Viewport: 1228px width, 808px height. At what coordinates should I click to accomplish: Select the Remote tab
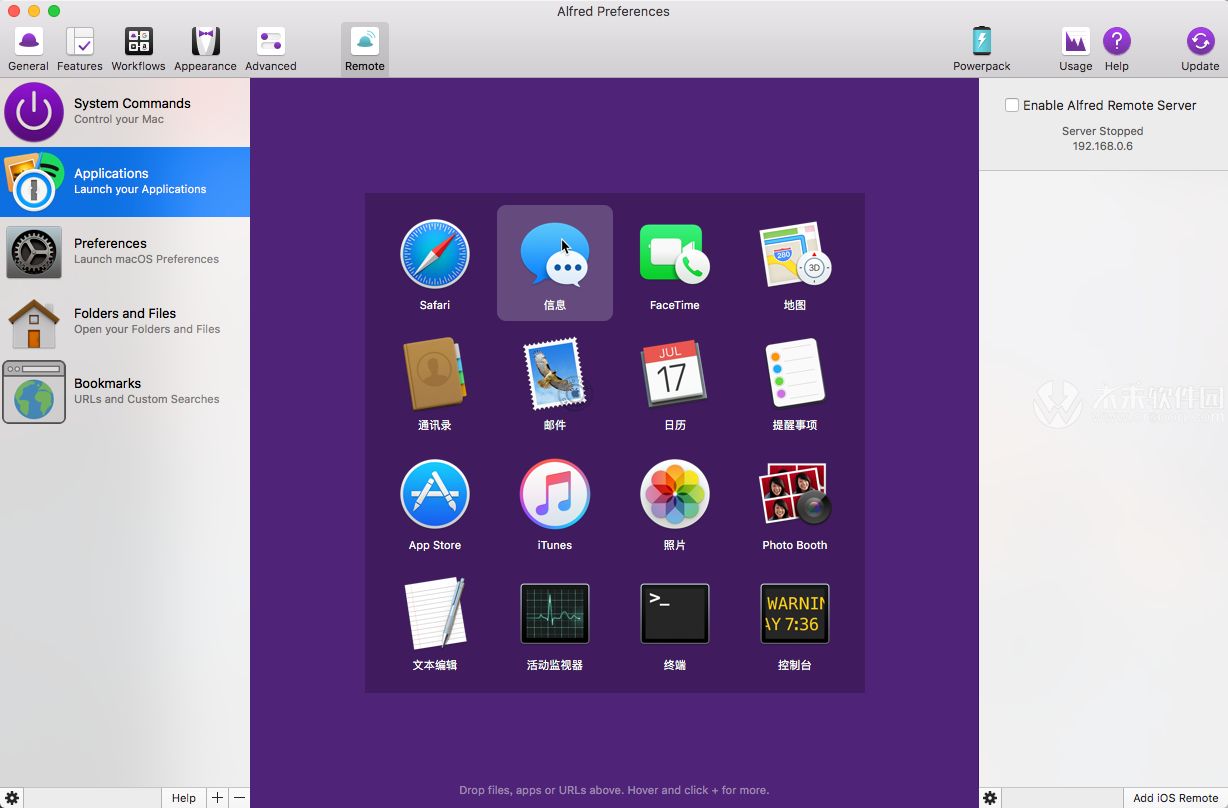tap(365, 49)
